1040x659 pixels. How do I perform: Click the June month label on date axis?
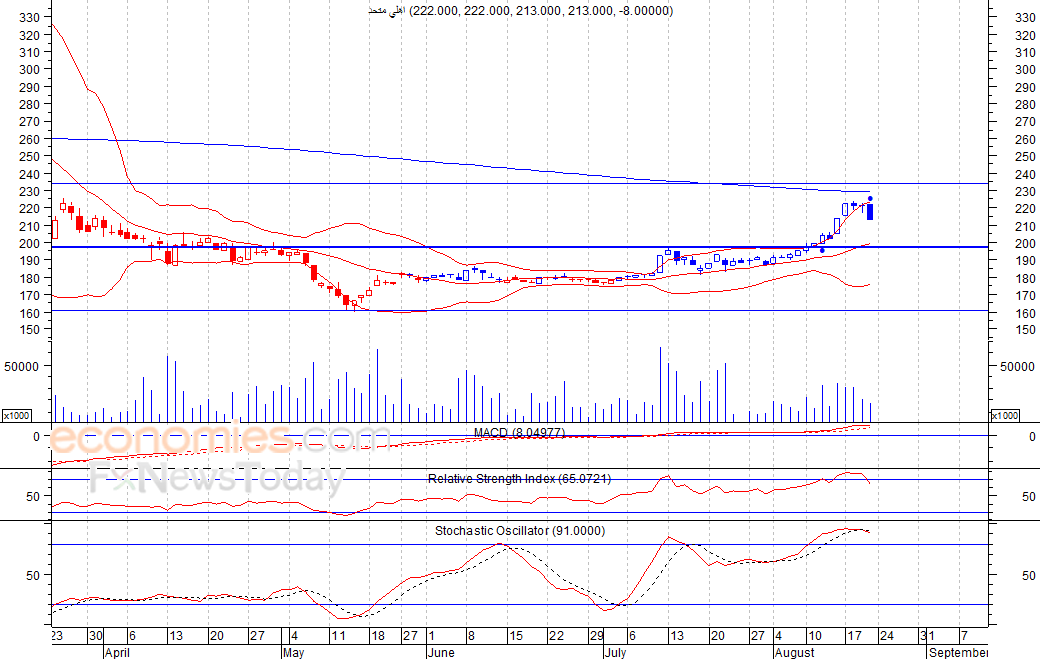(x=441, y=652)
